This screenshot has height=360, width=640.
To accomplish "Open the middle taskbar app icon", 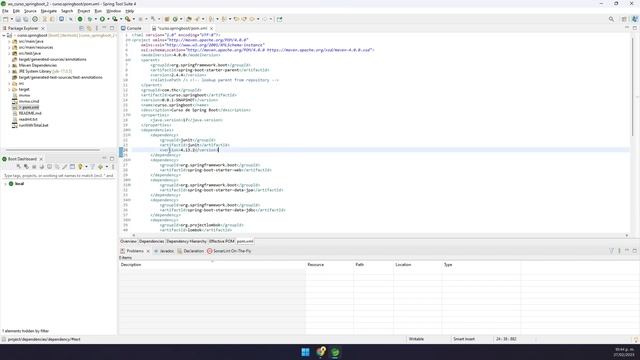I will pyautogui.click(x=320, y=352).
